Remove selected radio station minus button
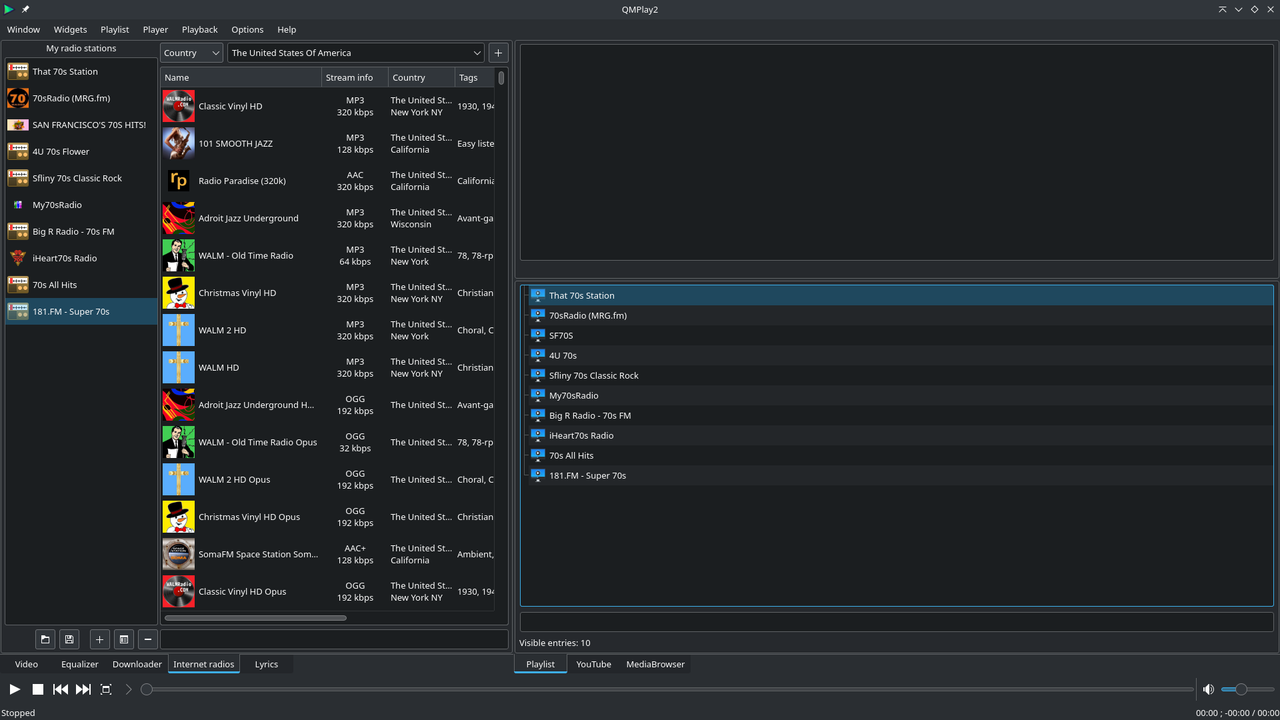This screenshot has width=1280, height=720. [x=148, y=639]
